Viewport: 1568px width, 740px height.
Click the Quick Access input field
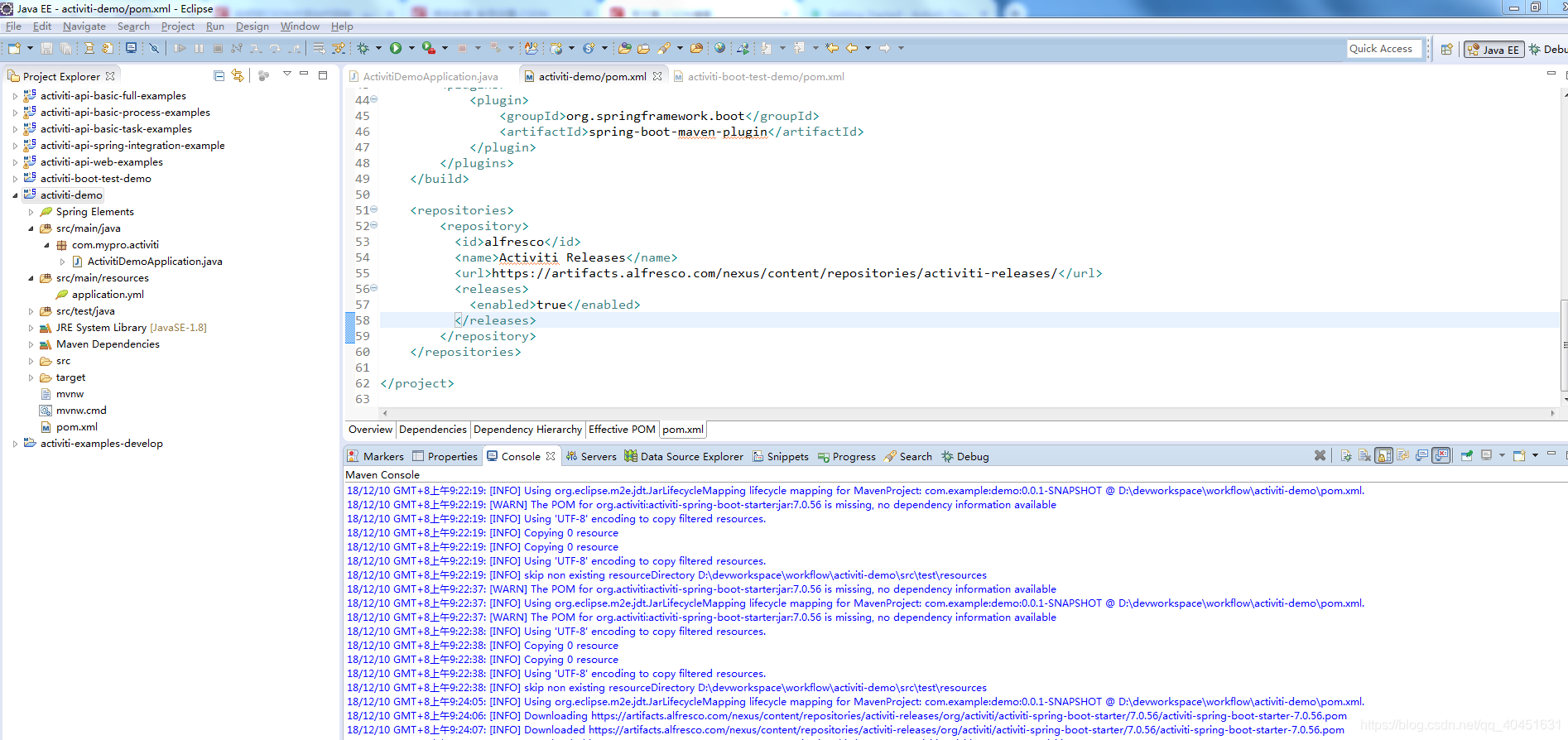[1384, 49]
